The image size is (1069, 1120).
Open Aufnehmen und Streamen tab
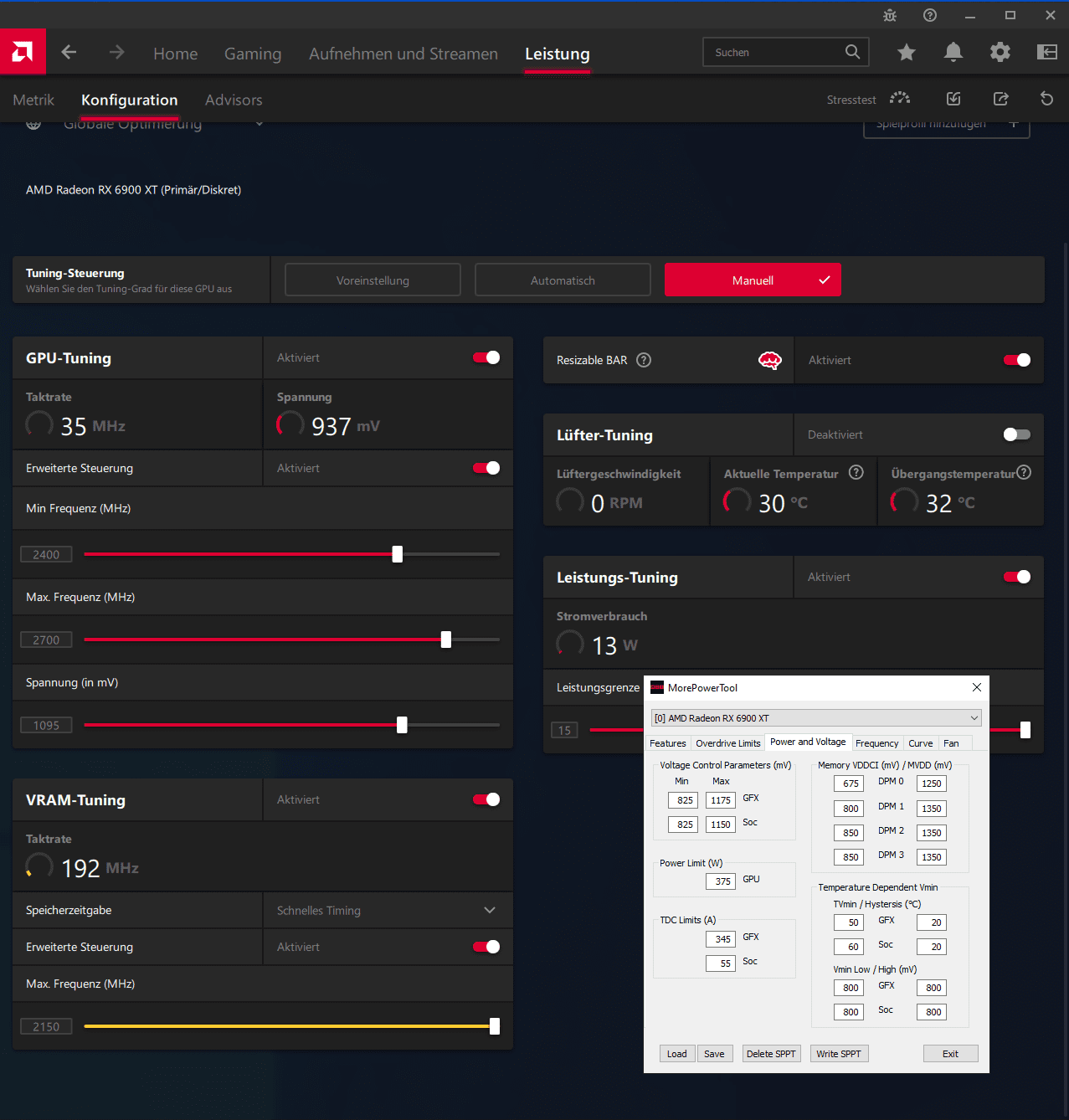pos(403,54)
